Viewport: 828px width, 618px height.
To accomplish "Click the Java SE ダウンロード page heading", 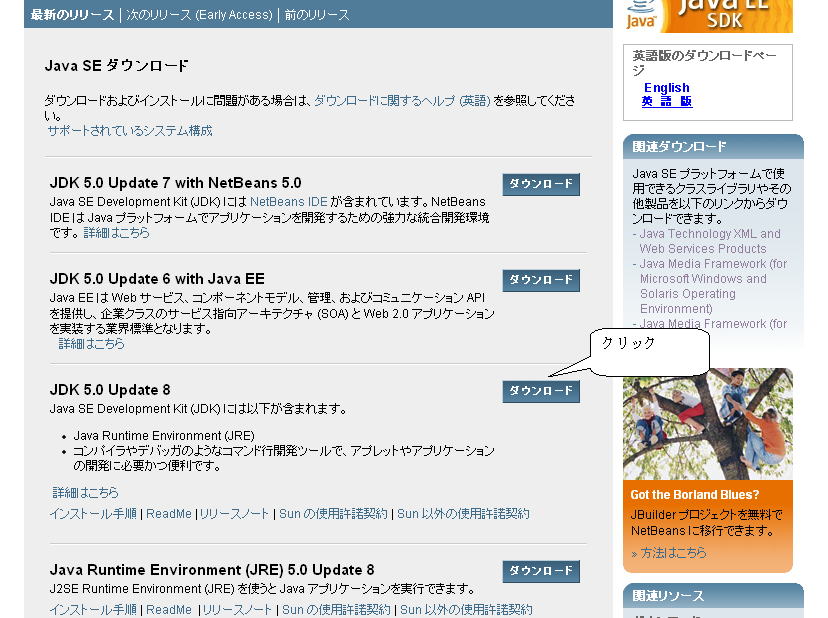I will [x=116, y=65].
